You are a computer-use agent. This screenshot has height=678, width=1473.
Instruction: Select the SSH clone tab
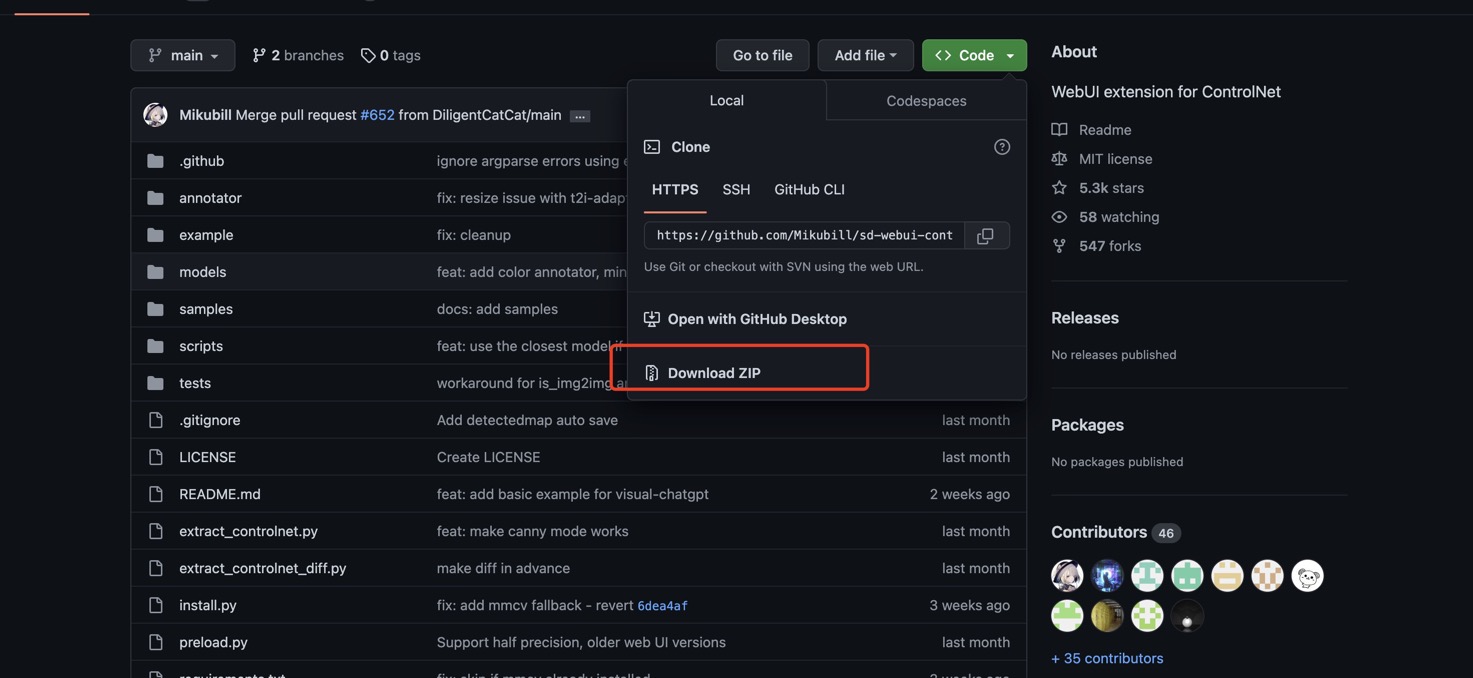pos(736,189)
